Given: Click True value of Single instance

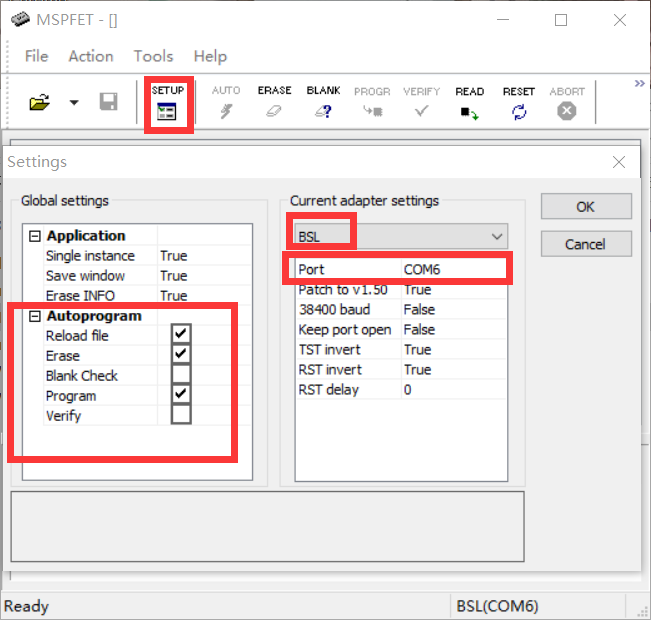Looking at the screenshot, I should (x=174, y=256).
